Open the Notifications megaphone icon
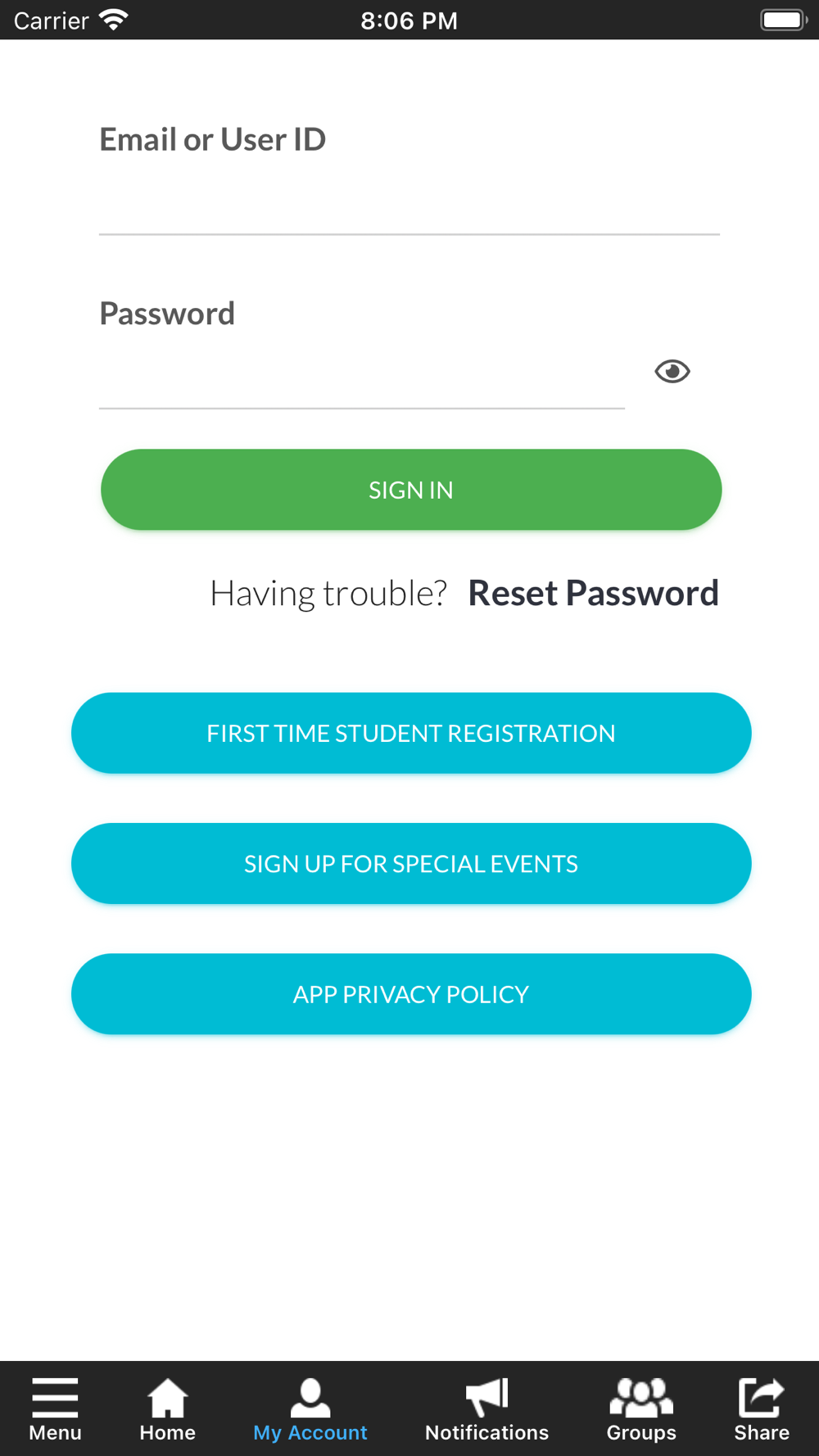The image size is (819, 1456). point(487,1397)
